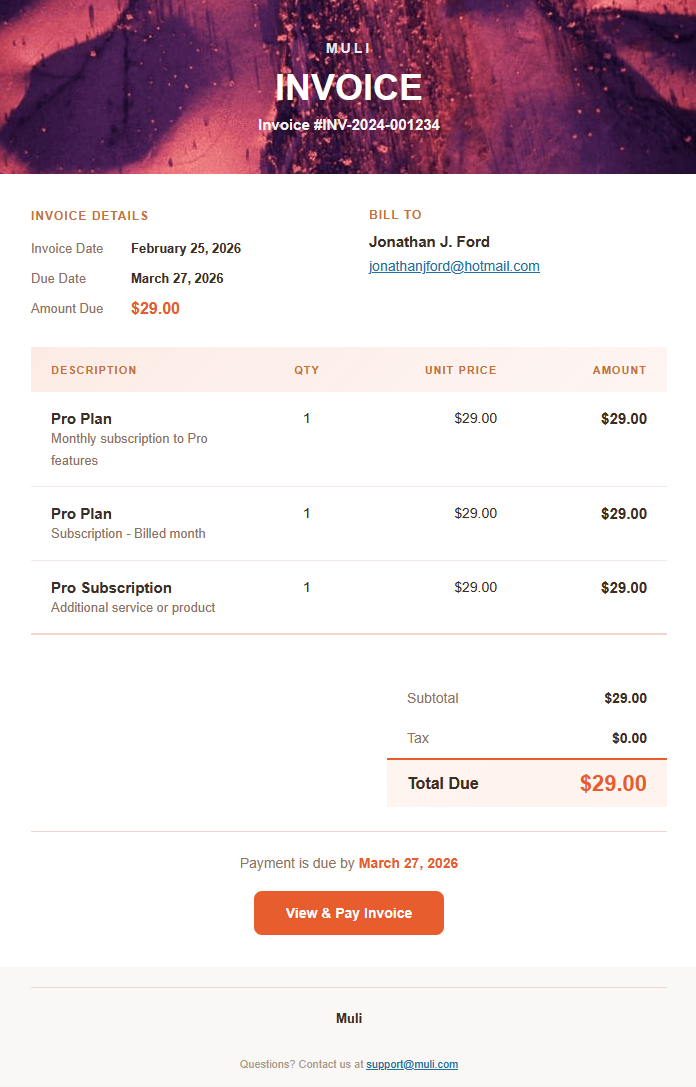Click the large INVOICE banner title
This screenshot has width=696, height=1087.
coord(348,87)
